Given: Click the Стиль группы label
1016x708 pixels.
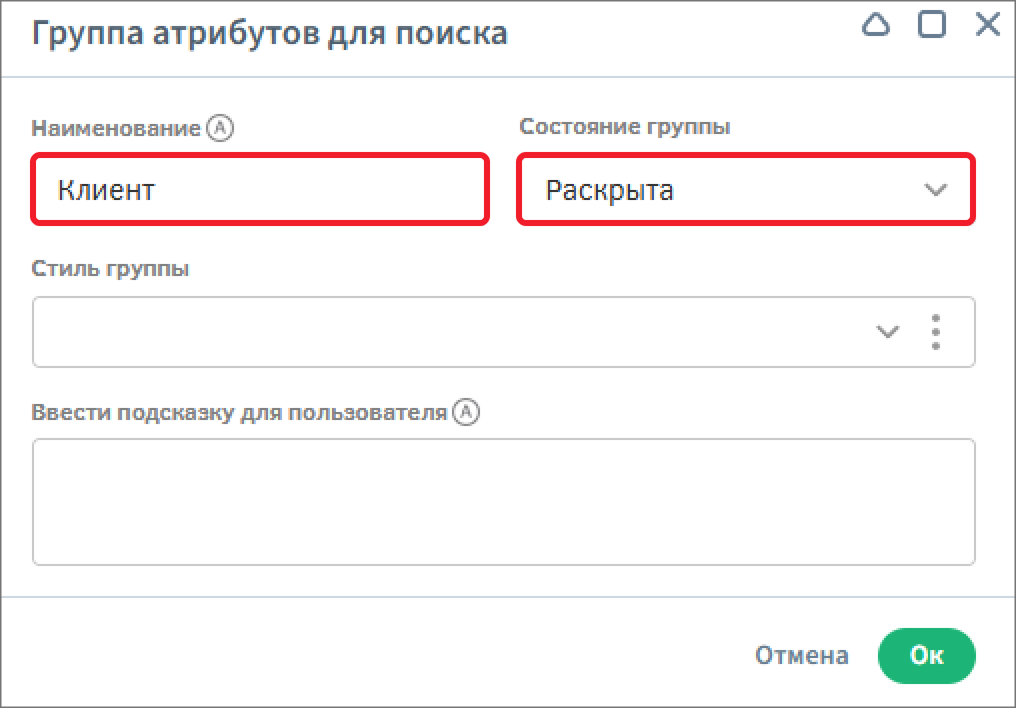Looking at the screenshot, I should [x=110, y=270].
